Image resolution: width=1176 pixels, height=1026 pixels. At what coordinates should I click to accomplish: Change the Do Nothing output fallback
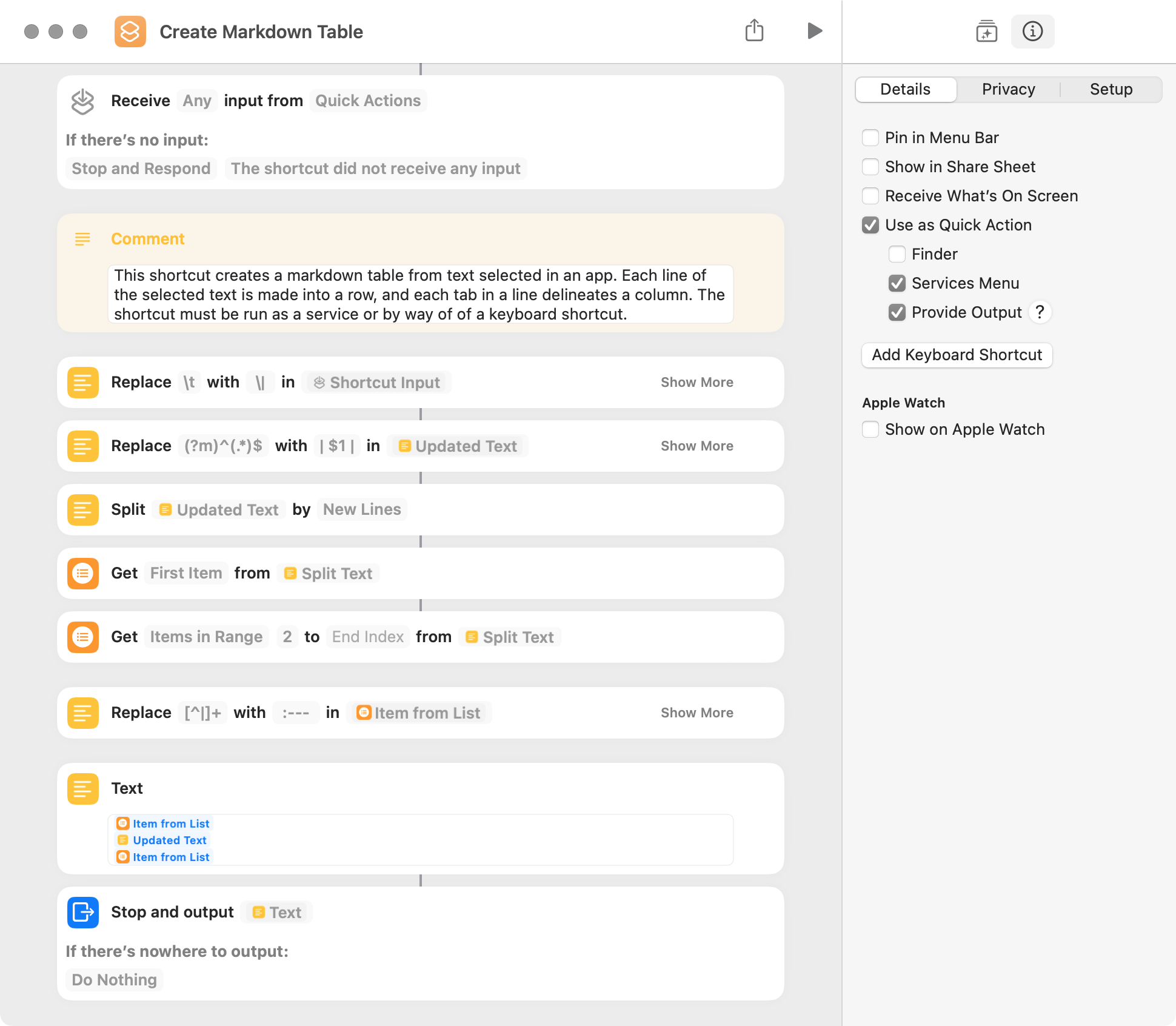tap(114, 980)
